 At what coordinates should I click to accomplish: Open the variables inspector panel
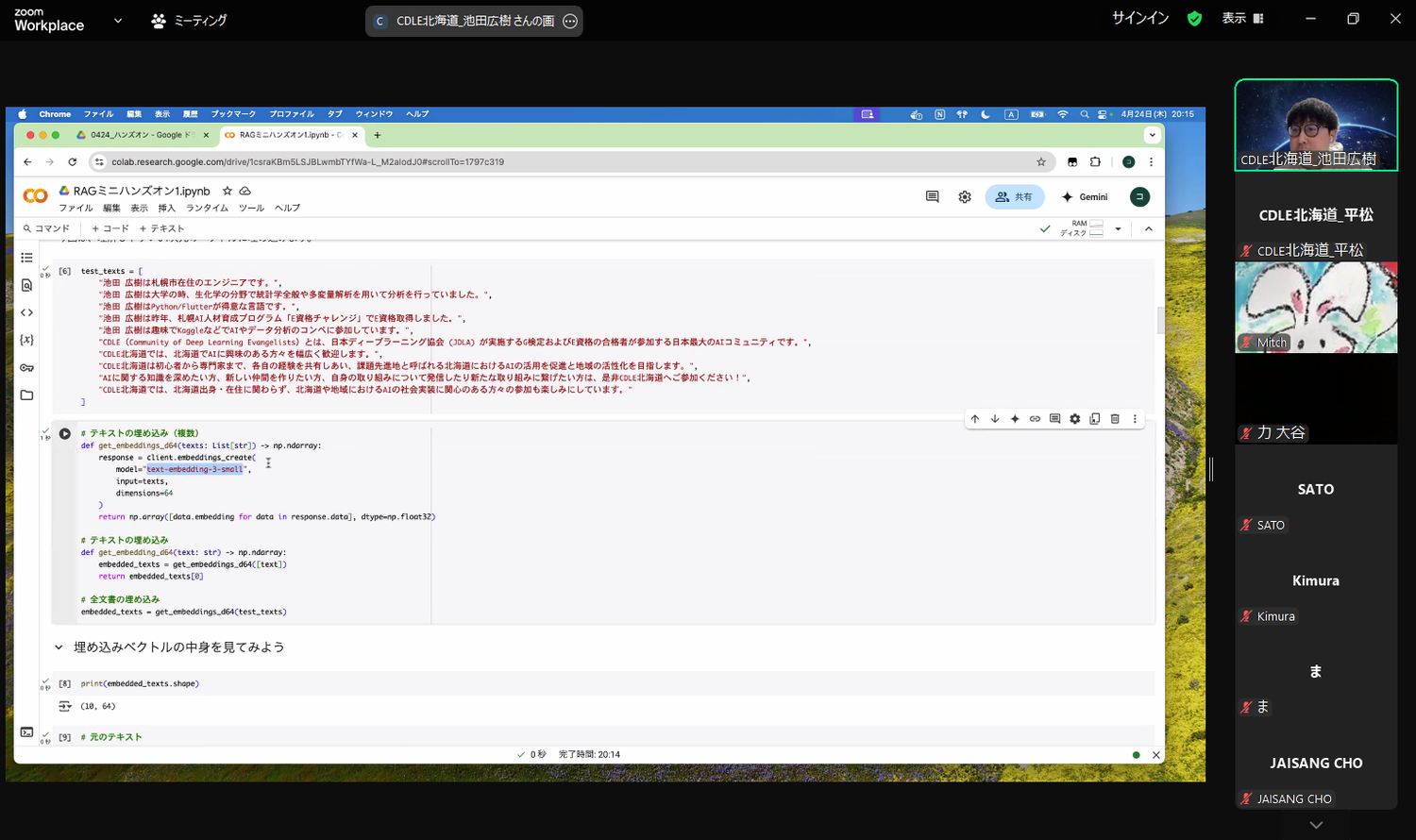pos(26,340)
